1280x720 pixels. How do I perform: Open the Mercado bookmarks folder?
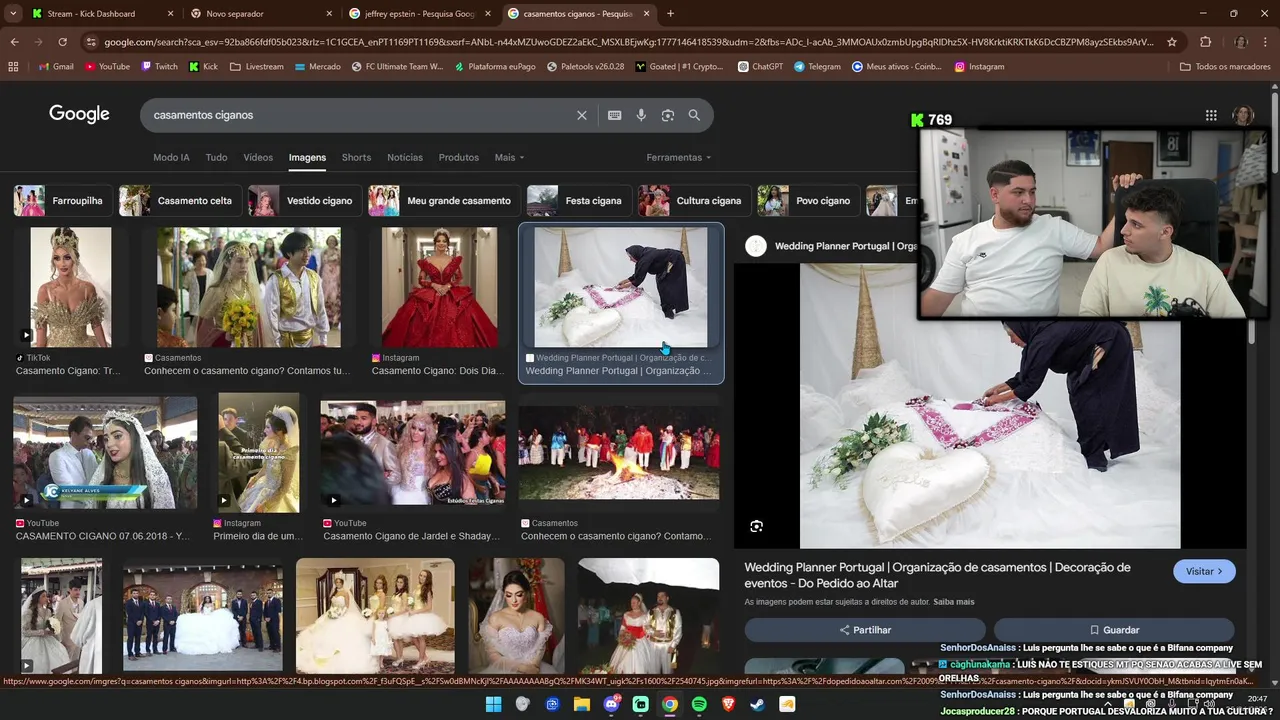317,67
